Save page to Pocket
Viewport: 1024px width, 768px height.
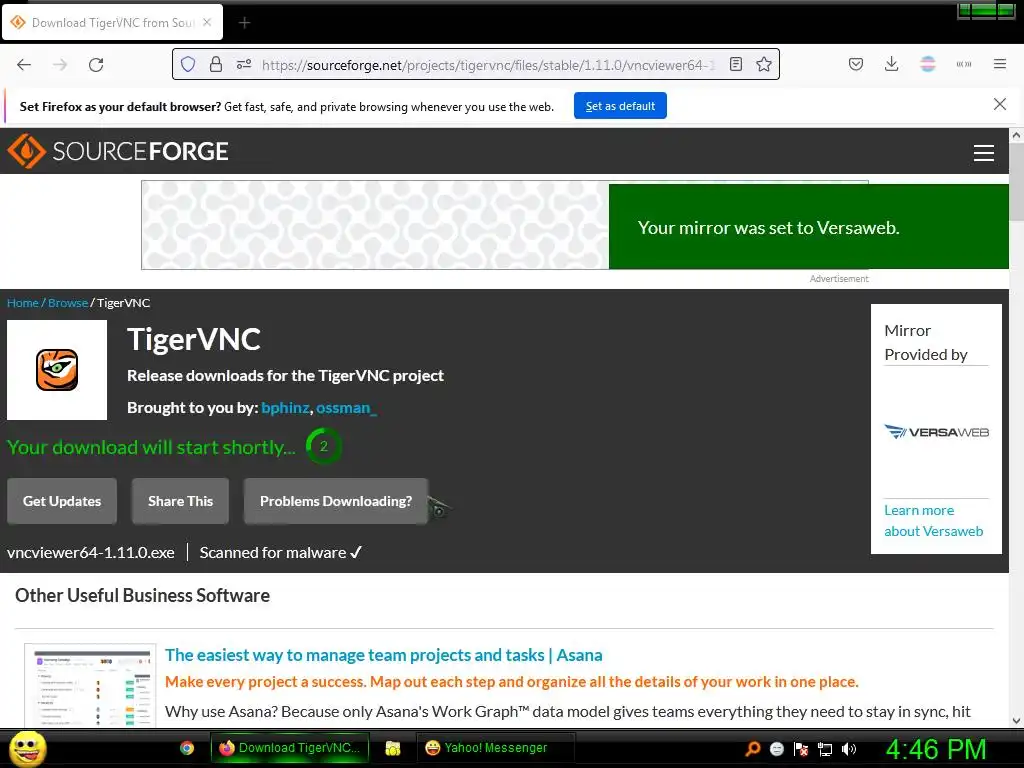(x=856, y=64)
